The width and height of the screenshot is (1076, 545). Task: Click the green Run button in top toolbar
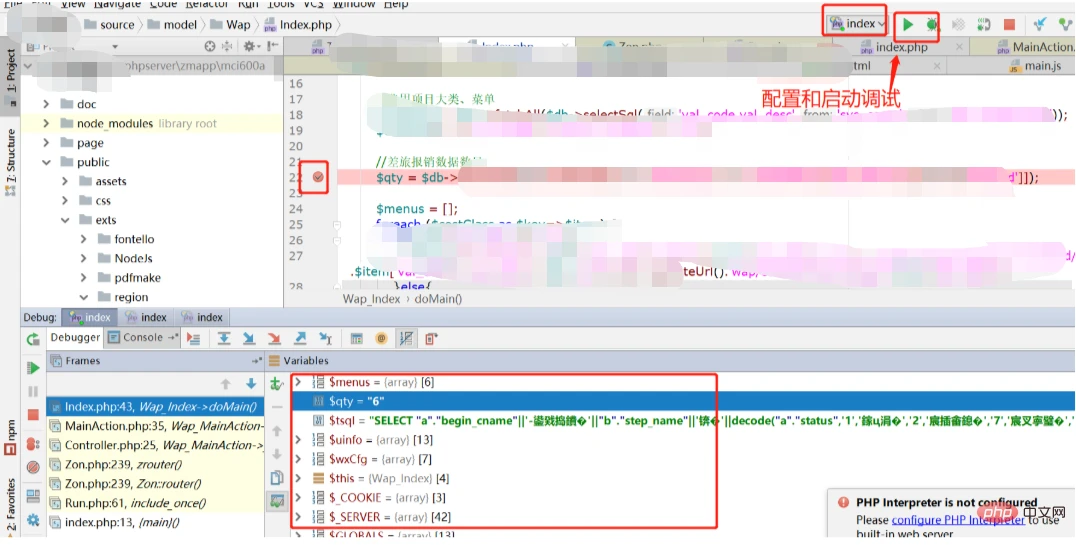tap(909, 23)
